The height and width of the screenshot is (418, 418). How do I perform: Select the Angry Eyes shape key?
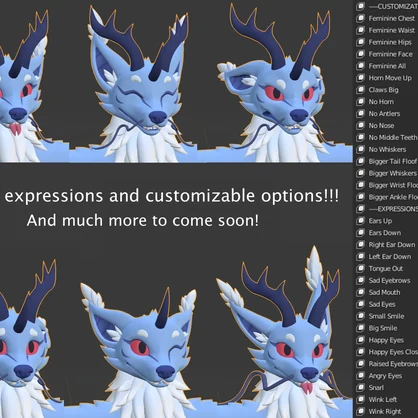tap(386, 376)
